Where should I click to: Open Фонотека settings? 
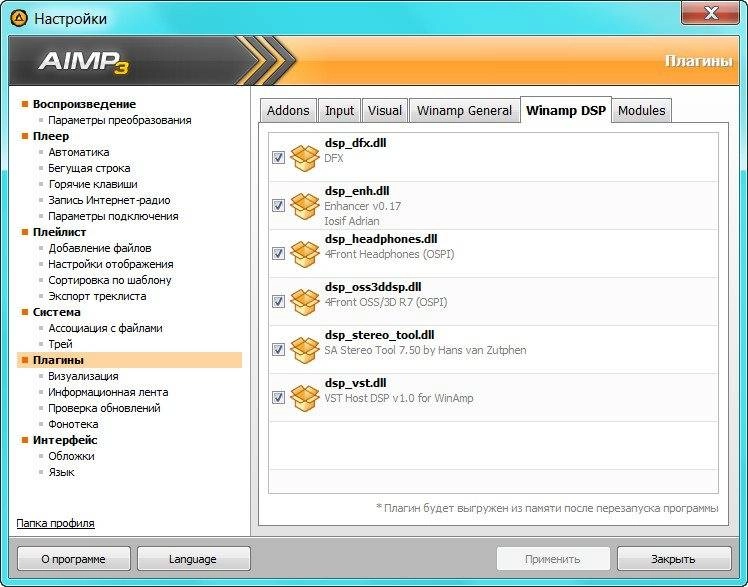[x=73, y=424]
